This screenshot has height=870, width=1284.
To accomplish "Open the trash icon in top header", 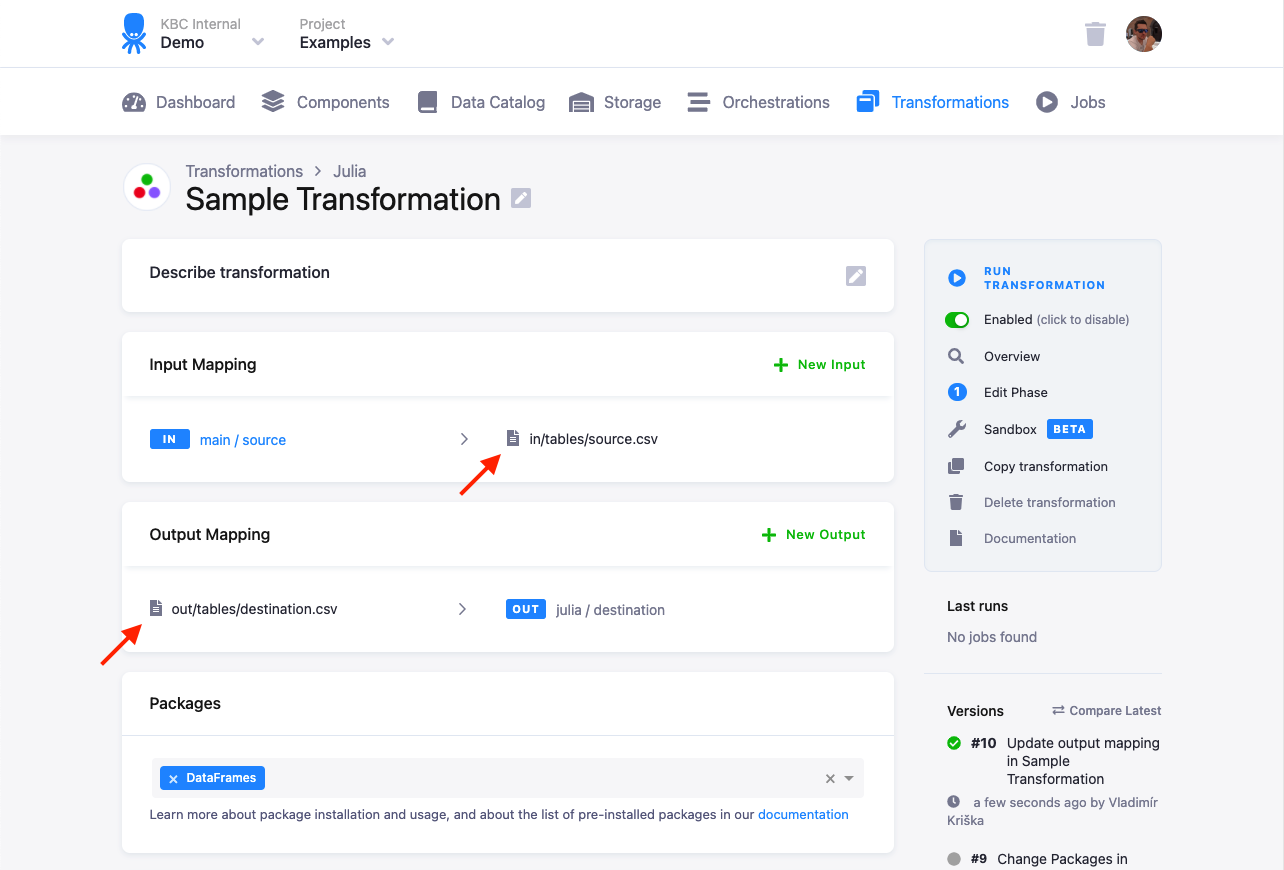I will click(x=1096, y=34).
